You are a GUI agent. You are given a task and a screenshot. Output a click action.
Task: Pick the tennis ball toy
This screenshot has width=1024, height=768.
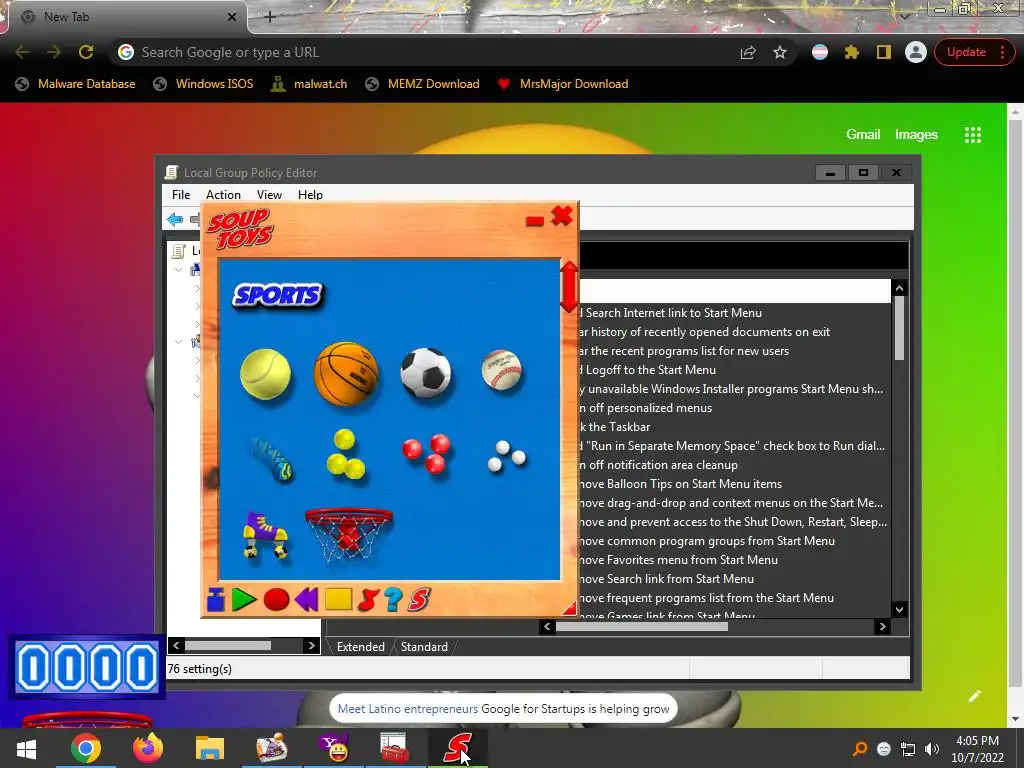click(x=265, y=374)
